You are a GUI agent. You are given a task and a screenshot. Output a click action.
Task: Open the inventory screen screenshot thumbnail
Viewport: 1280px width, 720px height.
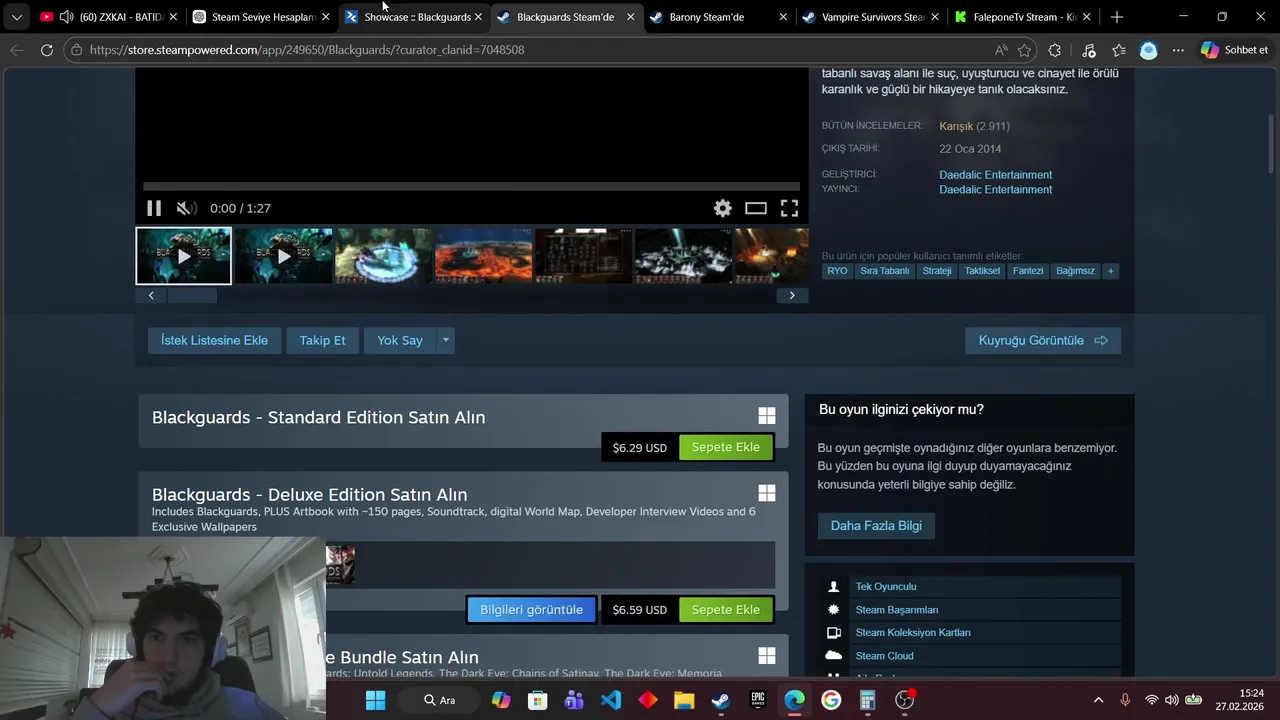point(584,256)
